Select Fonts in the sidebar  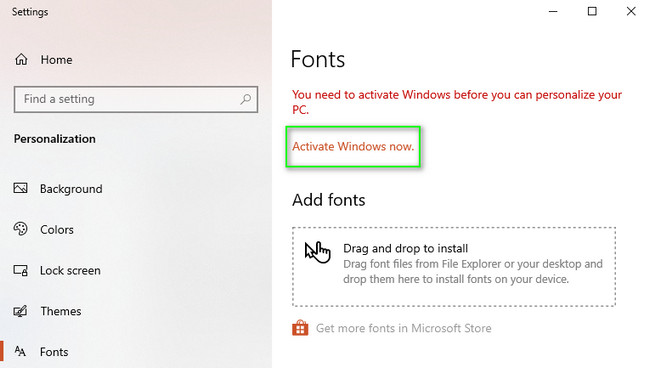coord(54,352)
